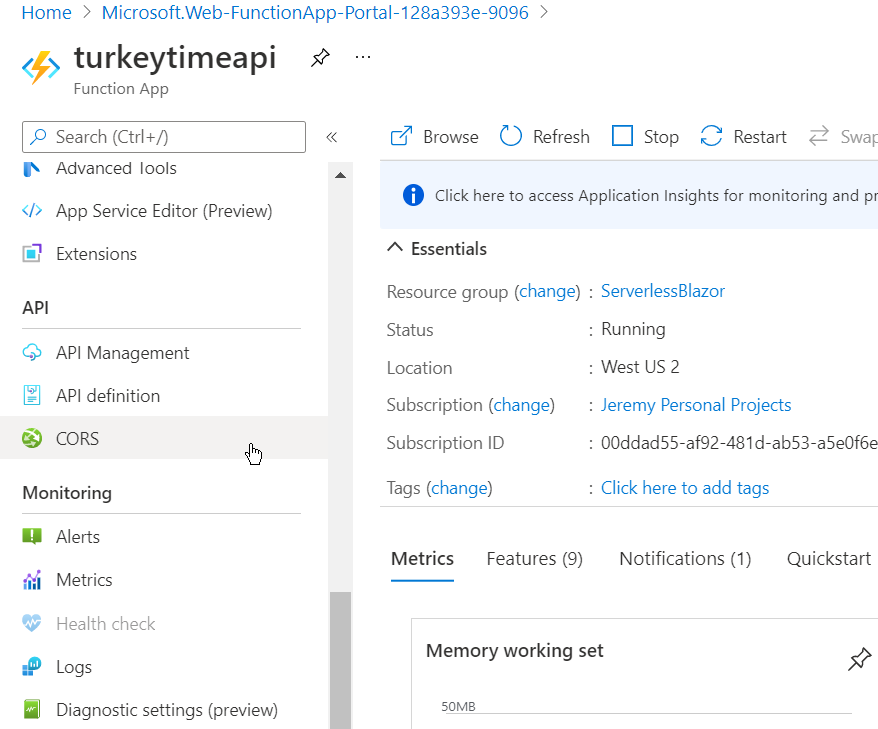Click the Refresh circular arrow icon

pyautogui.click(x=511, y=136)
